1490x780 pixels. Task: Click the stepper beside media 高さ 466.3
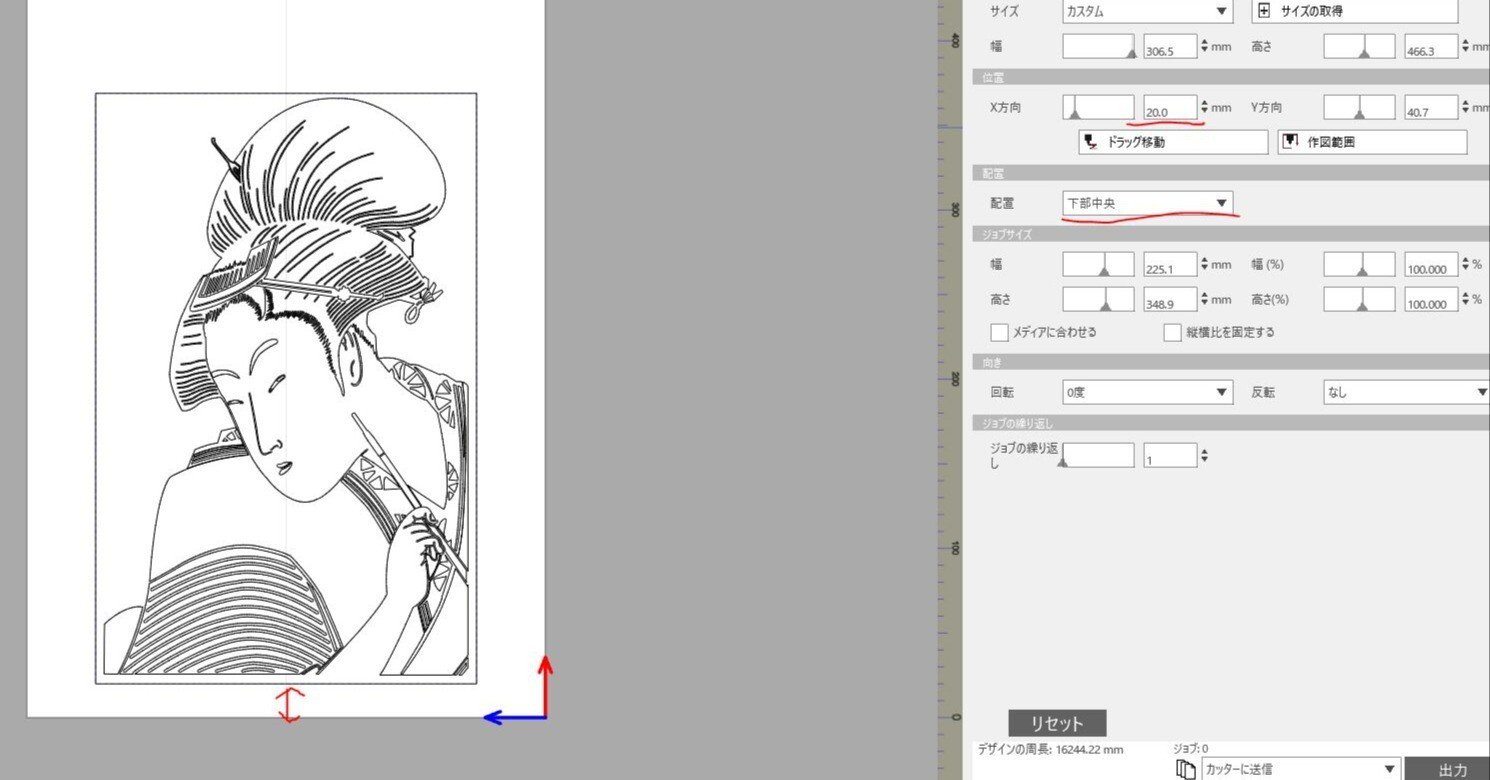(x=1465, y=46)
